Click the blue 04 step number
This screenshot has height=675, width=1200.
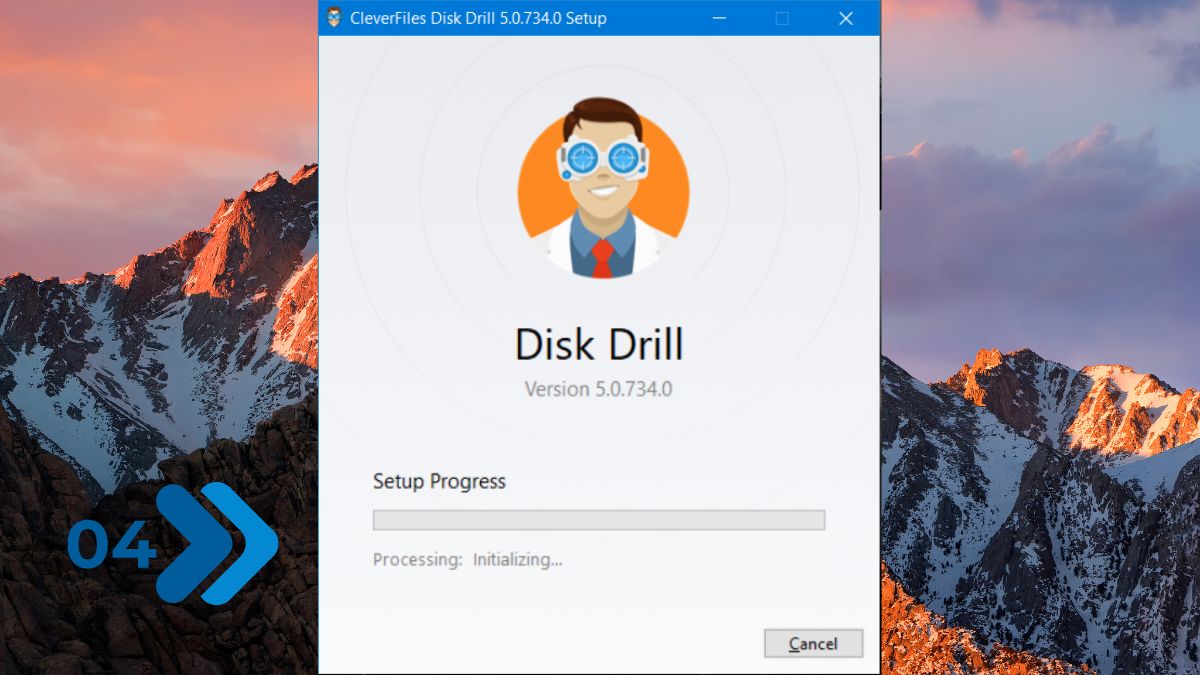pyautogui.click(x=111, y=547)
